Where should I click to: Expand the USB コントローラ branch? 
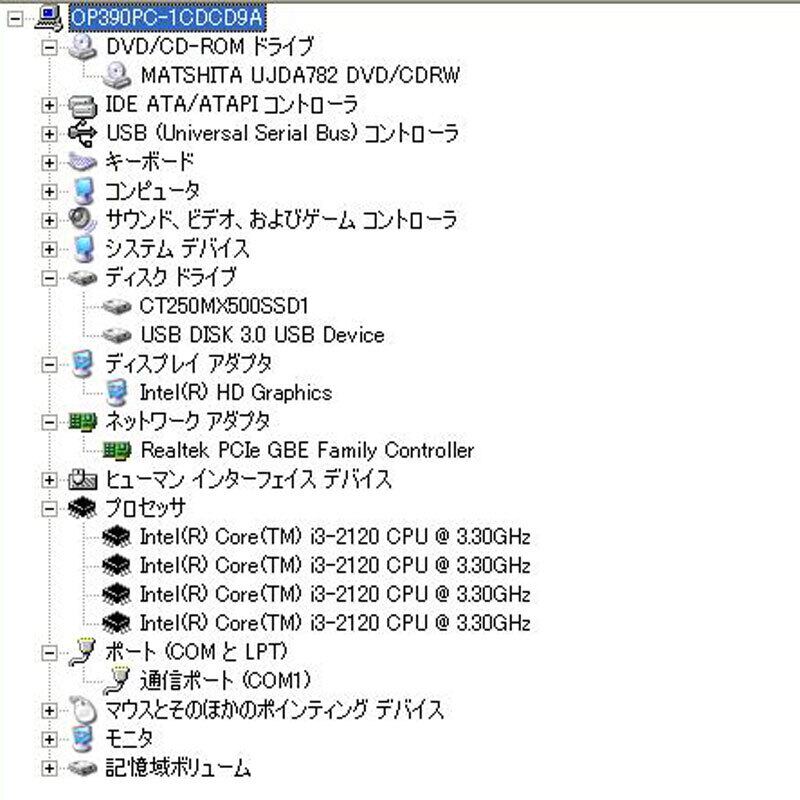coord(49,134)
